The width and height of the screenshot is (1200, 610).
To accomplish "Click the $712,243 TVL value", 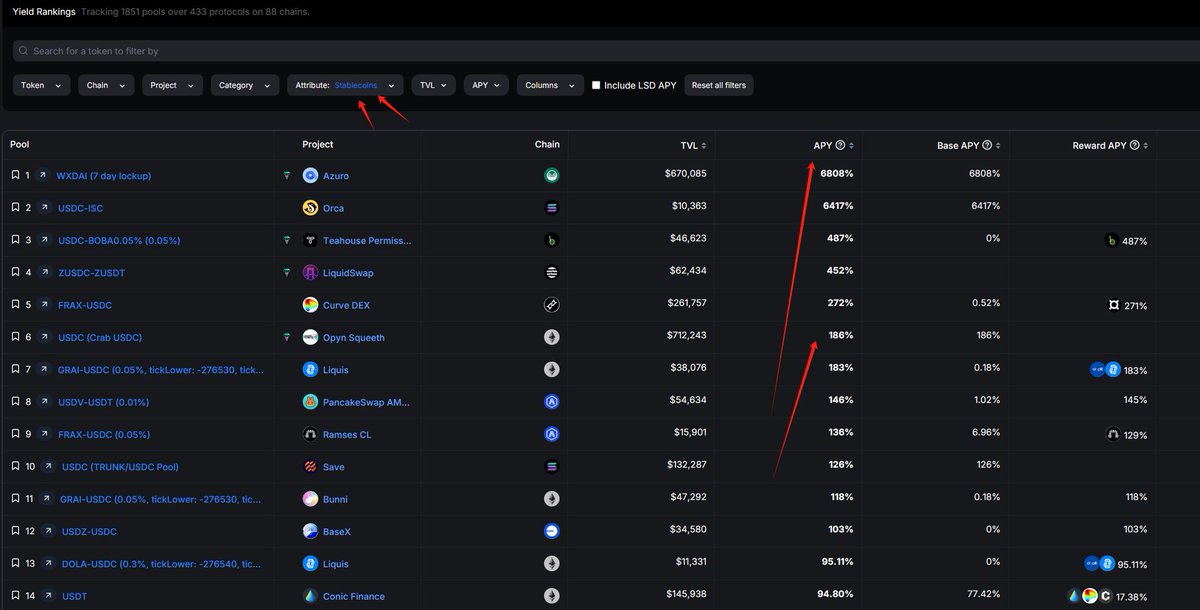I will pyautogui.click(x=685, y=337).
